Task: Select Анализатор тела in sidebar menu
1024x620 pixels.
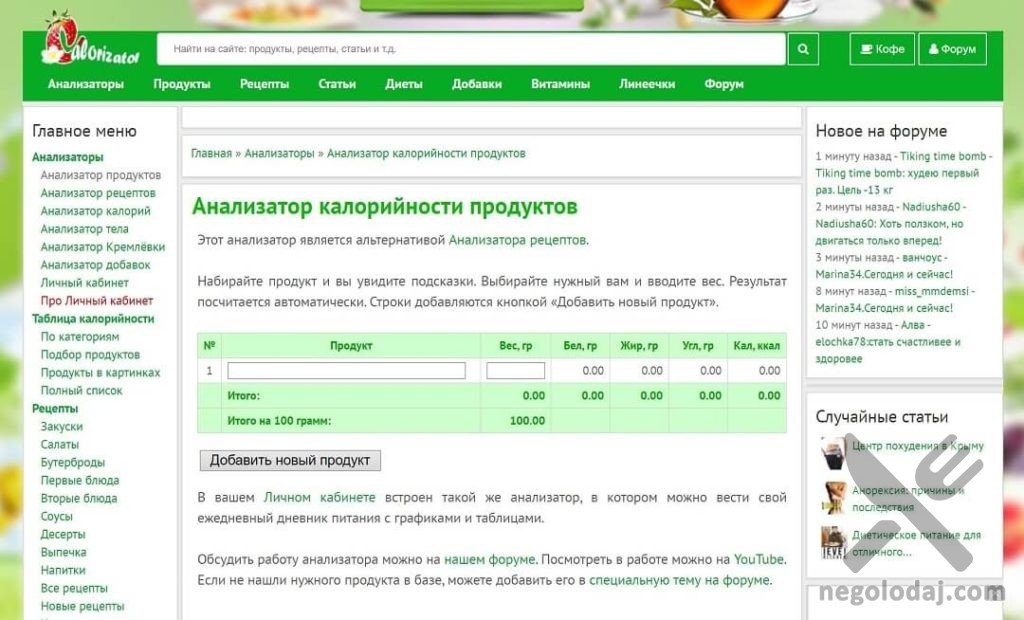Action: tap(84, 229)
